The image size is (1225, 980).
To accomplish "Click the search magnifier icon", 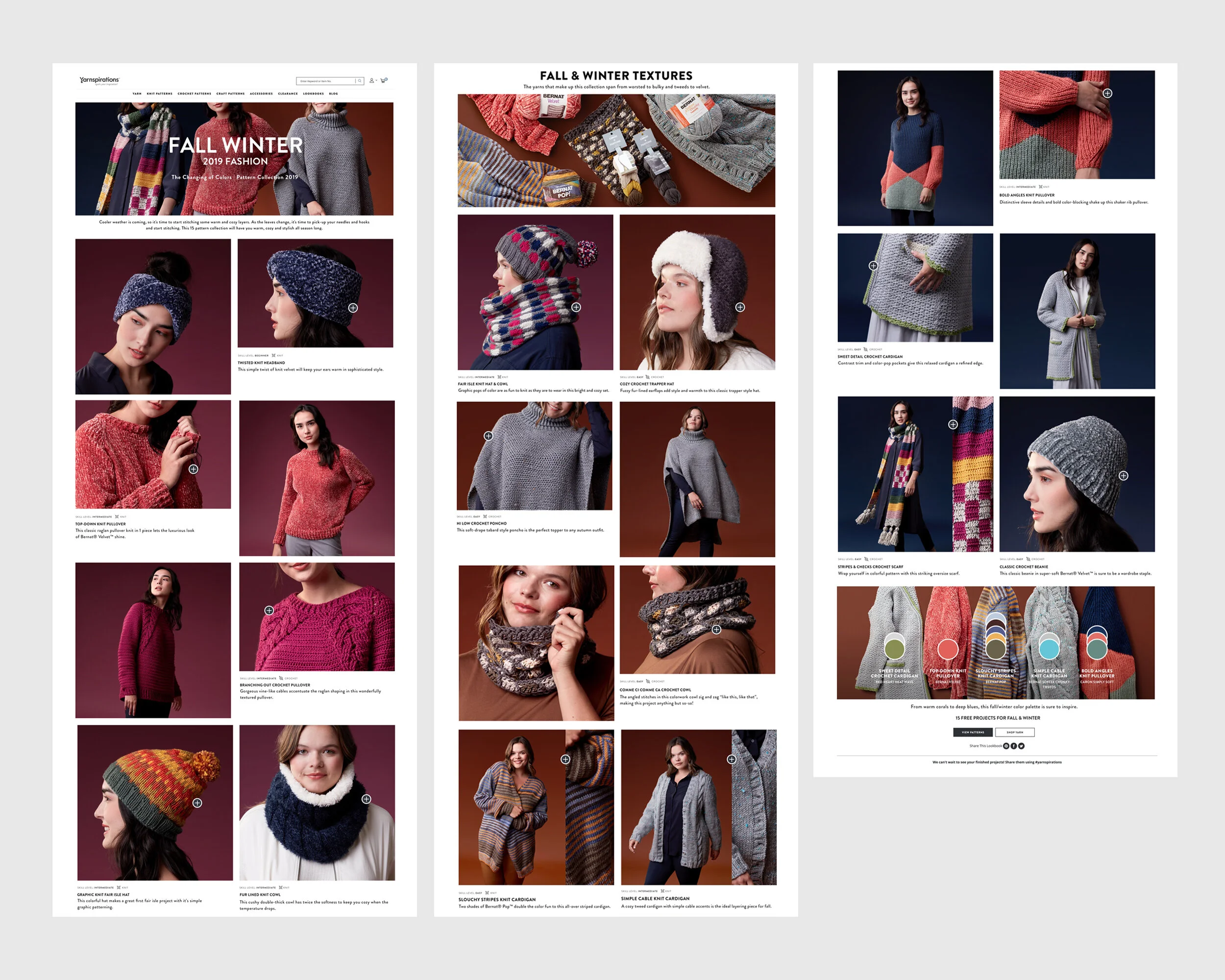I will (x=360, y=81).
